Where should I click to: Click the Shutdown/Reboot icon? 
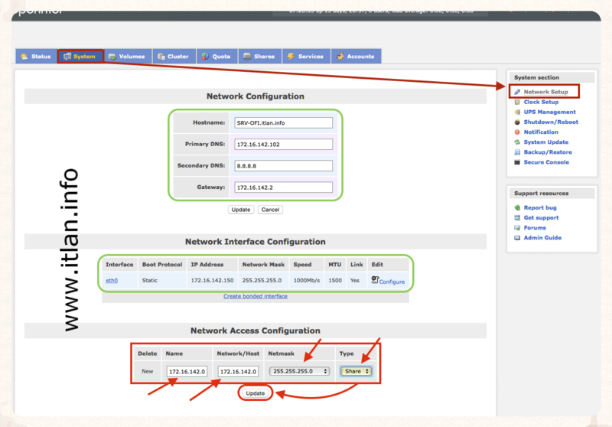pyautogui.click(x=516, y=122)
